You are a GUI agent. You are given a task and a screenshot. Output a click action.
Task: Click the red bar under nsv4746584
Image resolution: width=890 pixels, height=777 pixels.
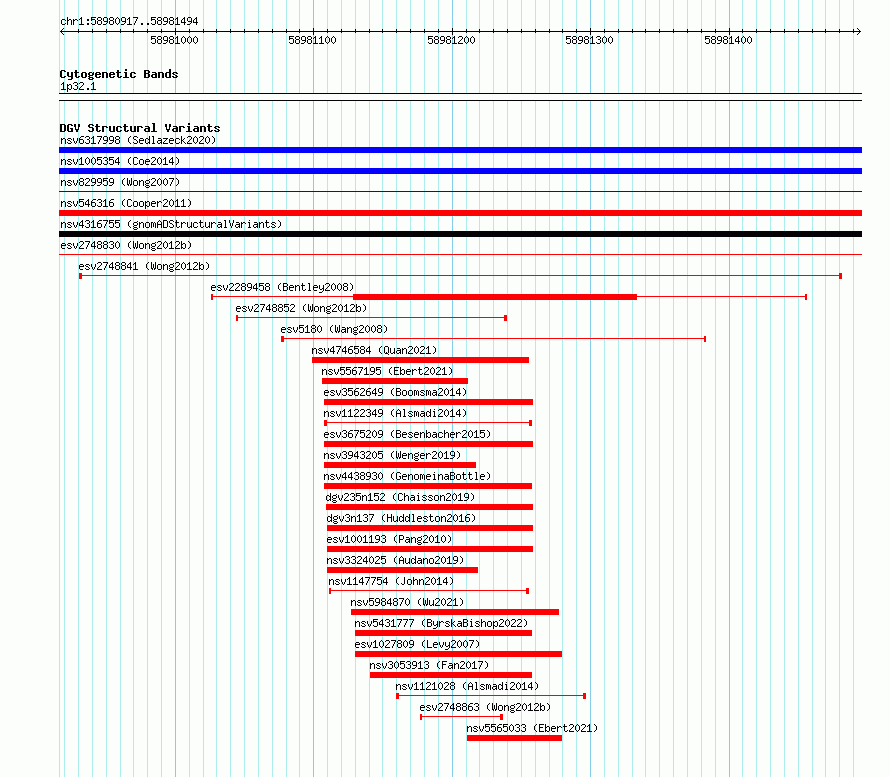tap(421, 360)
